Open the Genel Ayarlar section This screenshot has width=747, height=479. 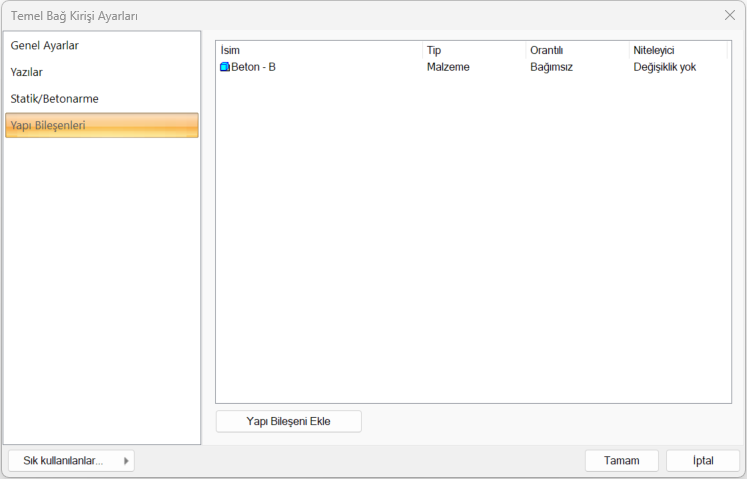pos(101,46)
